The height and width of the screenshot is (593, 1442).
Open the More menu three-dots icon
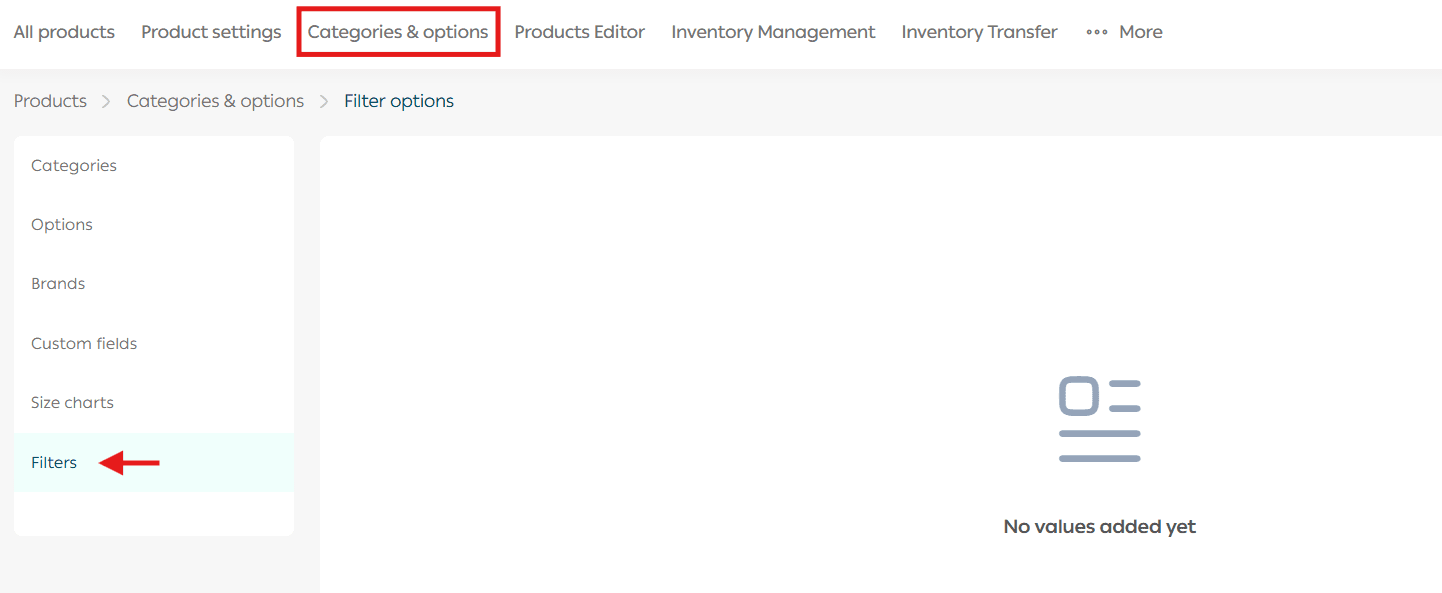(1096, 32)
